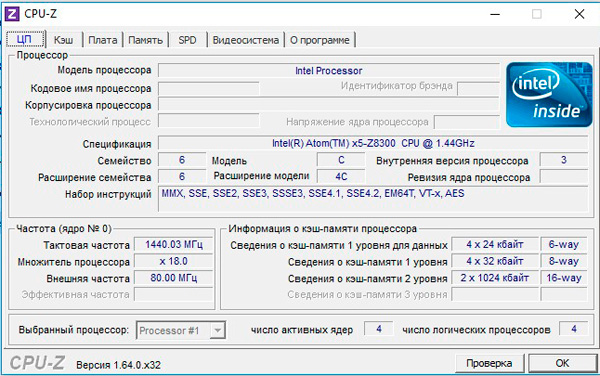Select the instruction set field with MMX, SSE
600x376 pixels.
click(373, 199)
